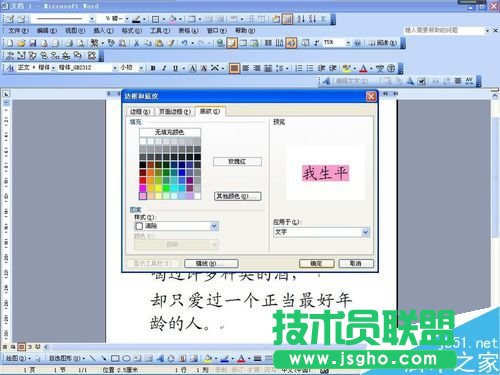This screenshot has width=500, height=375.
Task: Open the Format menu
Action: pyautogui.click(x=132, y=31)
